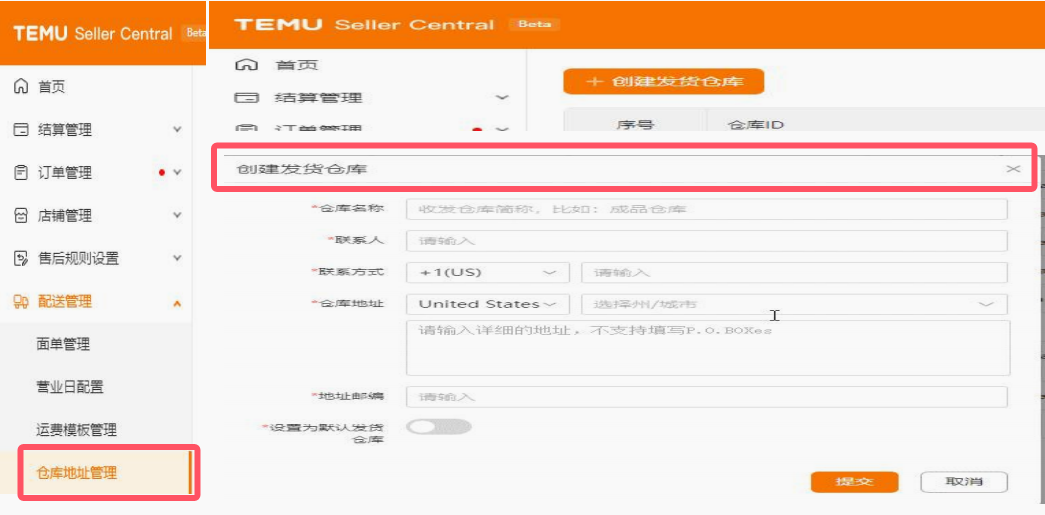1045x515 pixels.
Task: Click the 订单管理 clipboard icon
Action: [21, 173]
